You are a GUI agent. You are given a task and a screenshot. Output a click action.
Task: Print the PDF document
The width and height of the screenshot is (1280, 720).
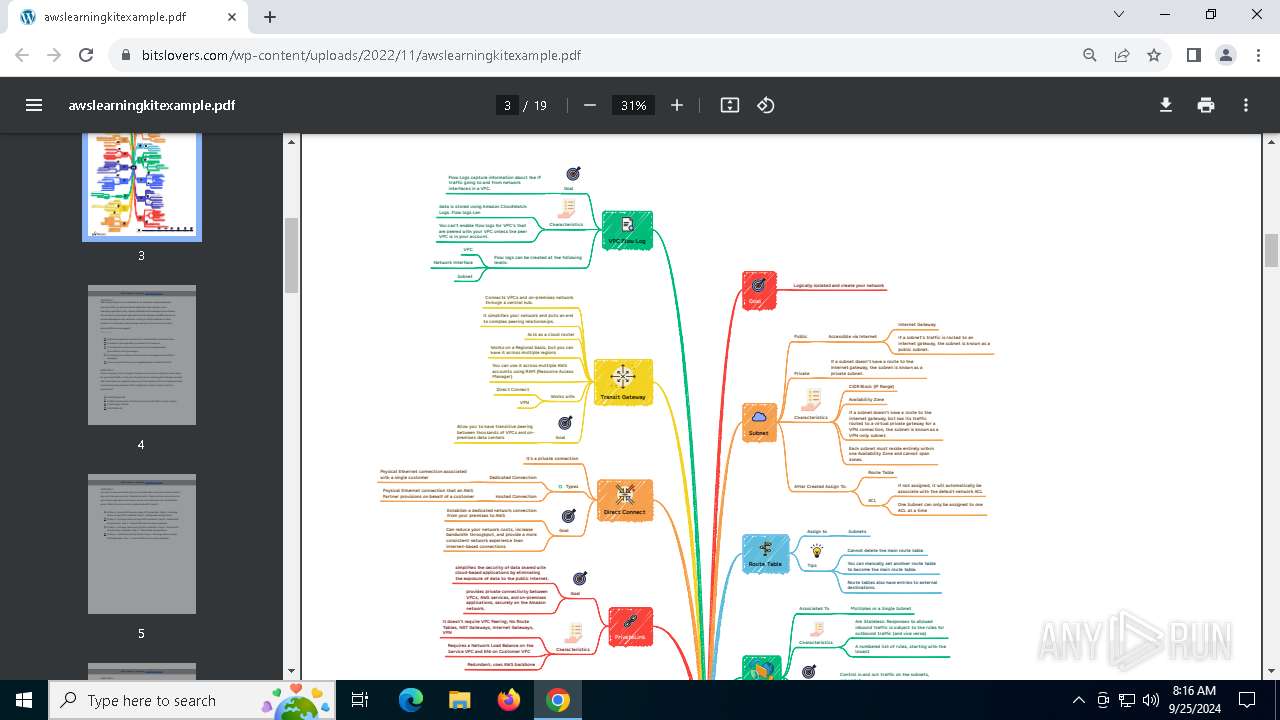click(1206, 105)
